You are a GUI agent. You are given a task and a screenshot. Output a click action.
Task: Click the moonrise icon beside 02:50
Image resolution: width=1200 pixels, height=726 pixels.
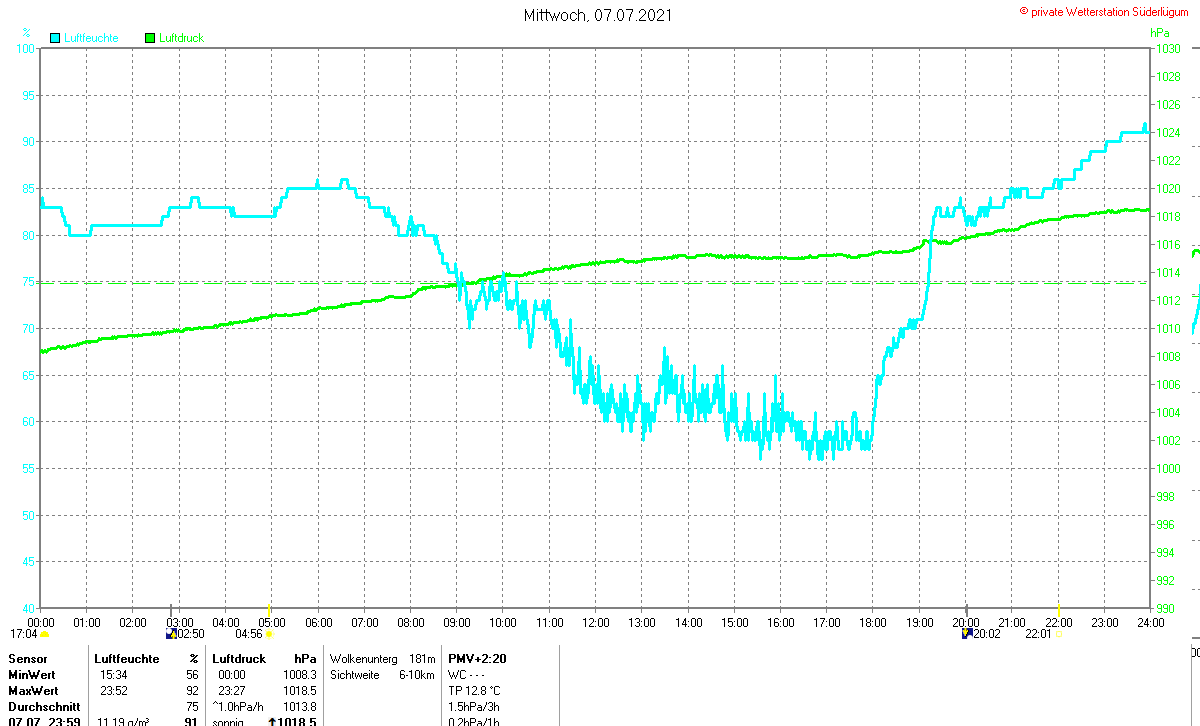[x=171, y=634]
